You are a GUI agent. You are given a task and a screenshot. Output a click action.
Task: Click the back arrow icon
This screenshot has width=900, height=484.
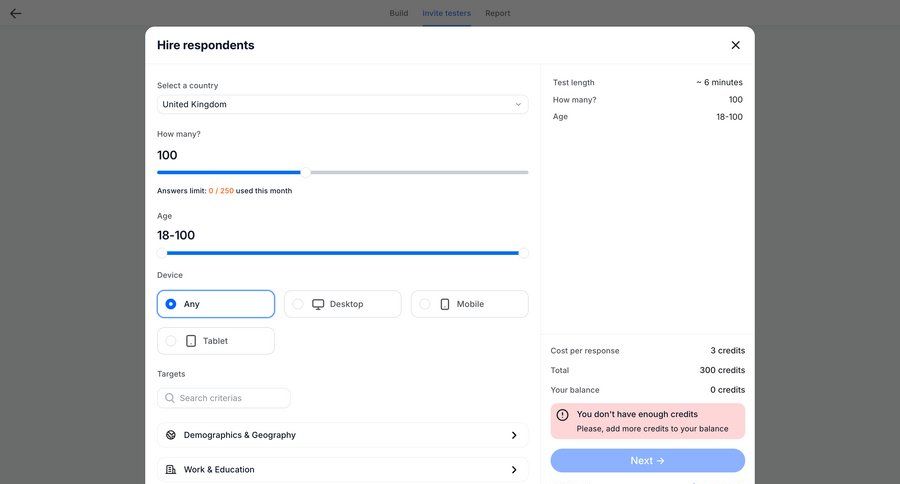[x=15, y=13]
